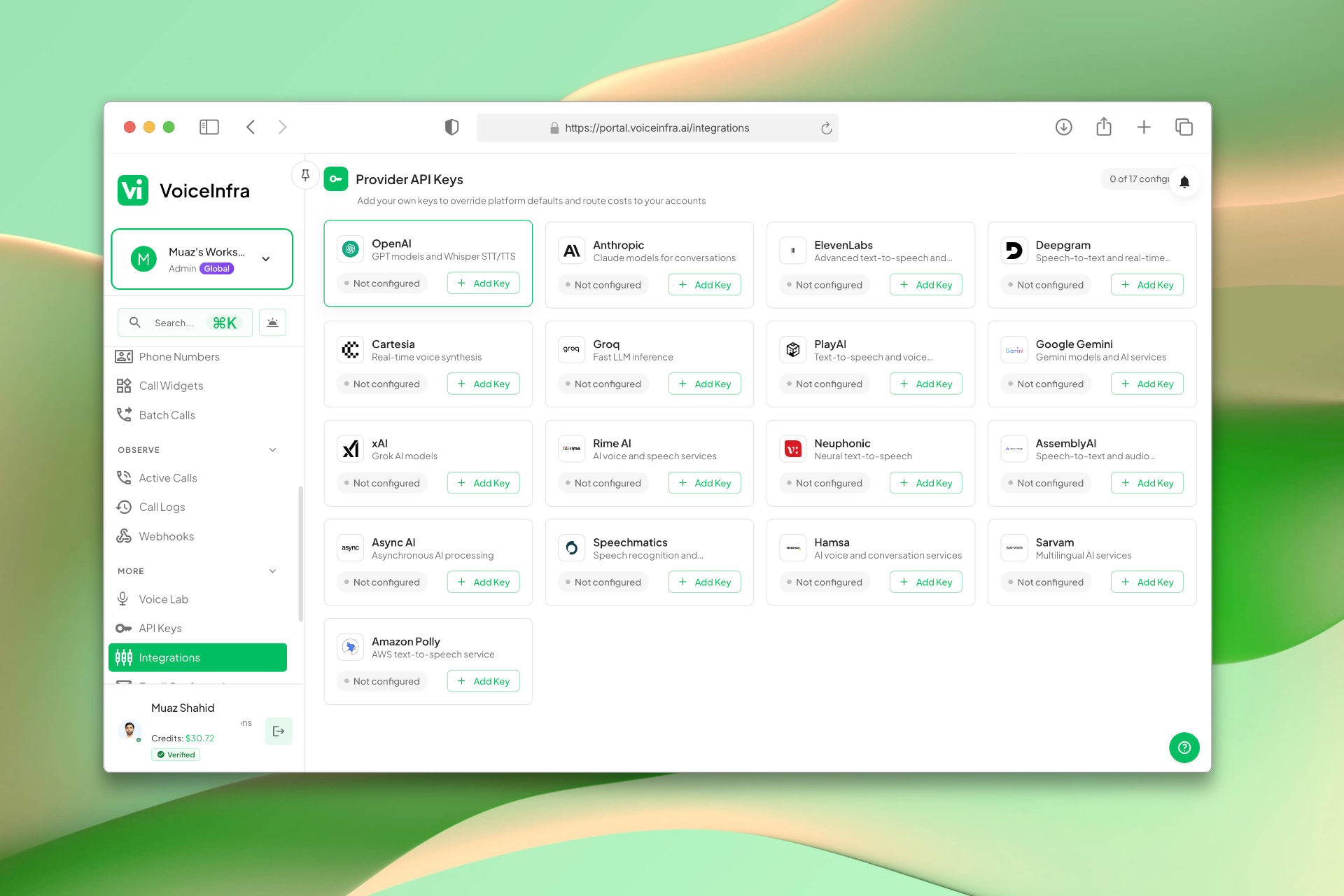Click the Verified account badge

tap(176, 755)
